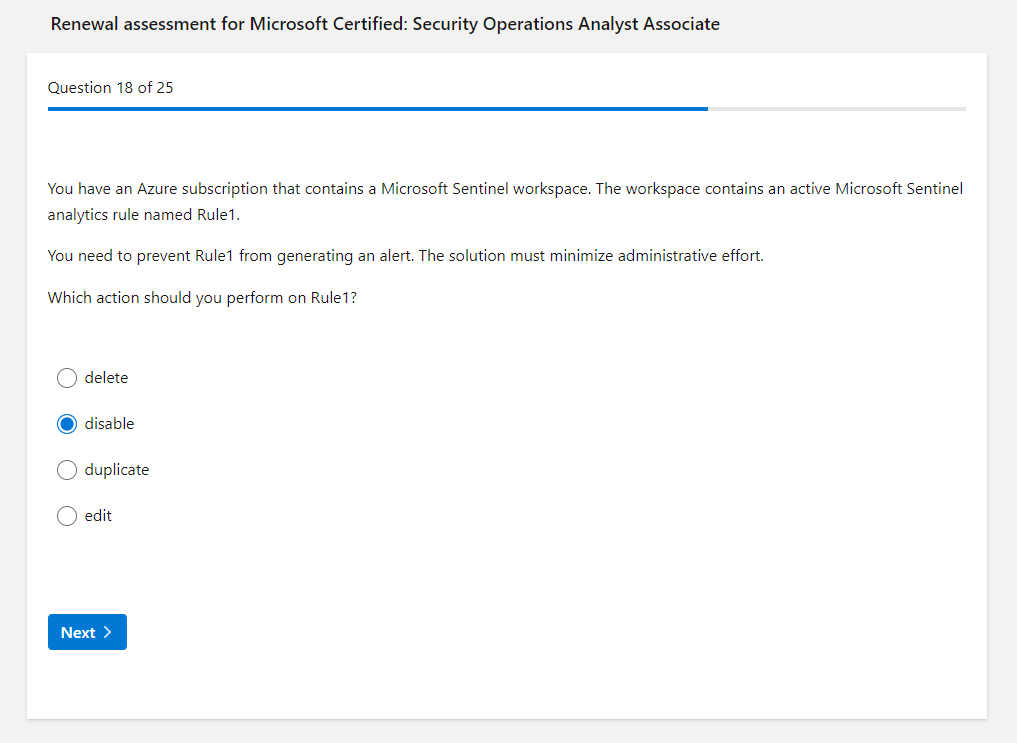Click the "delete" answer label text
Image resolution: width=1017 pixels, height=743 pixels.
point(106,378)
